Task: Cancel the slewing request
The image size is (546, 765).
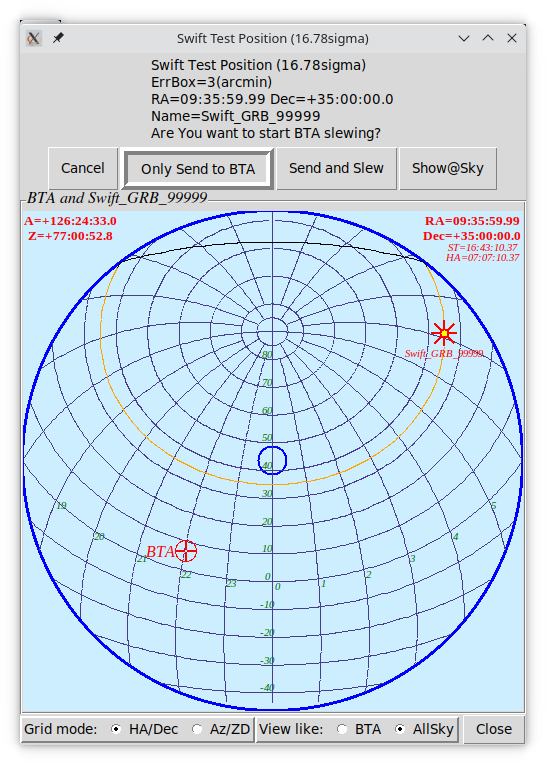Action: [x=83, y=168]
